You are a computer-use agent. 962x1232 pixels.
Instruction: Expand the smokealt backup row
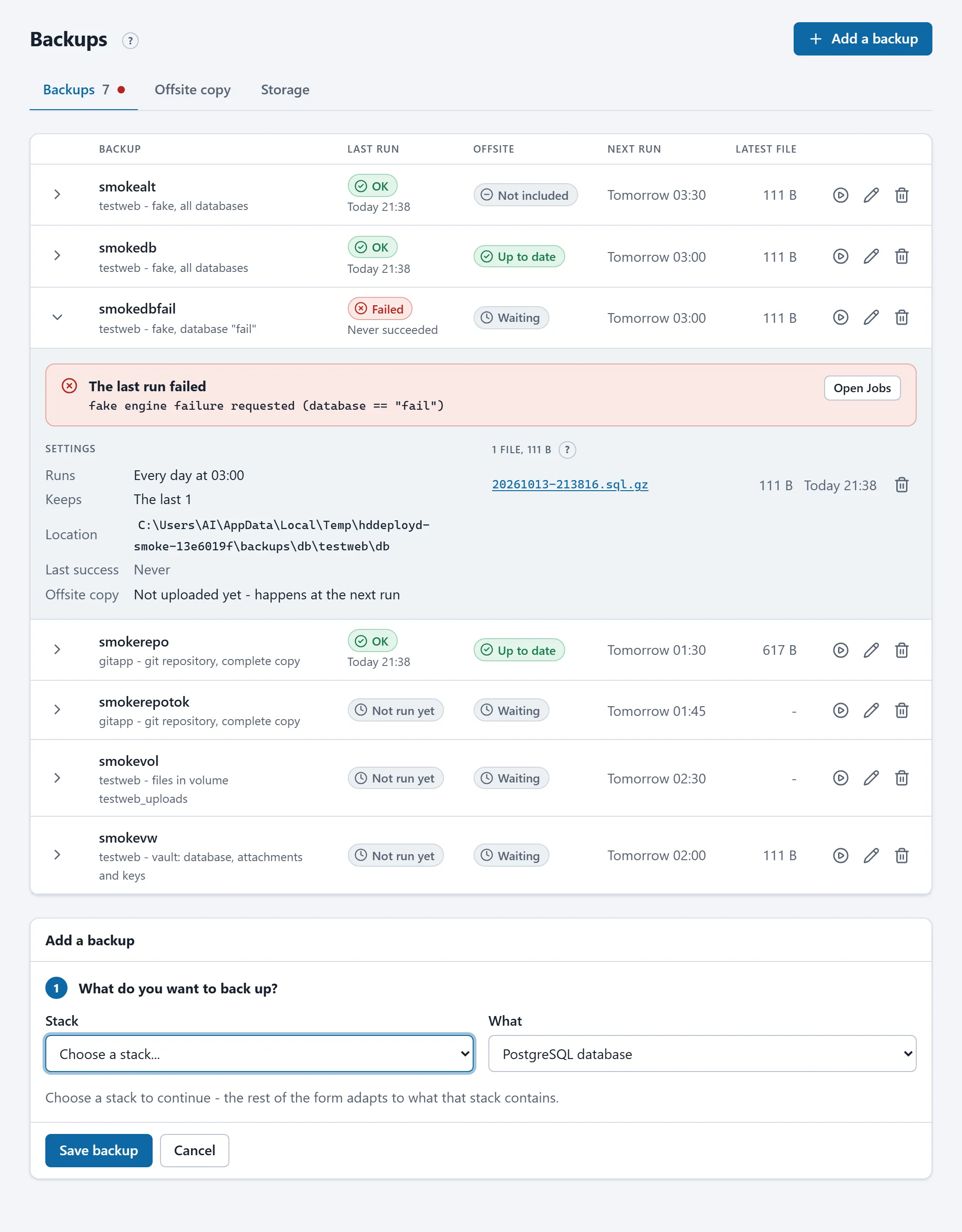coord(57,195)
